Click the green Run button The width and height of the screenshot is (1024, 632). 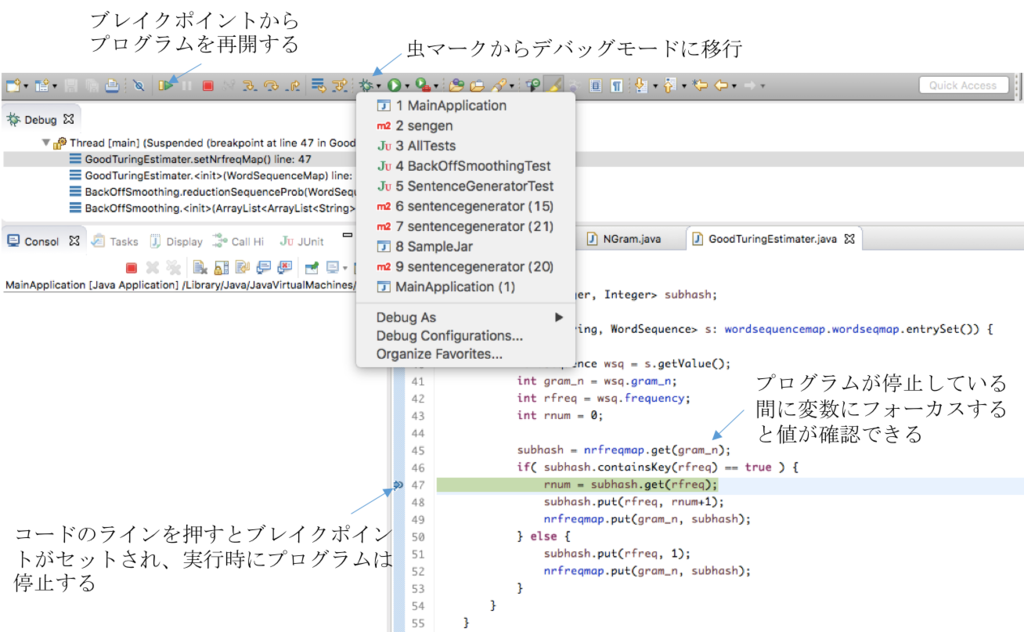pos(394,86)
